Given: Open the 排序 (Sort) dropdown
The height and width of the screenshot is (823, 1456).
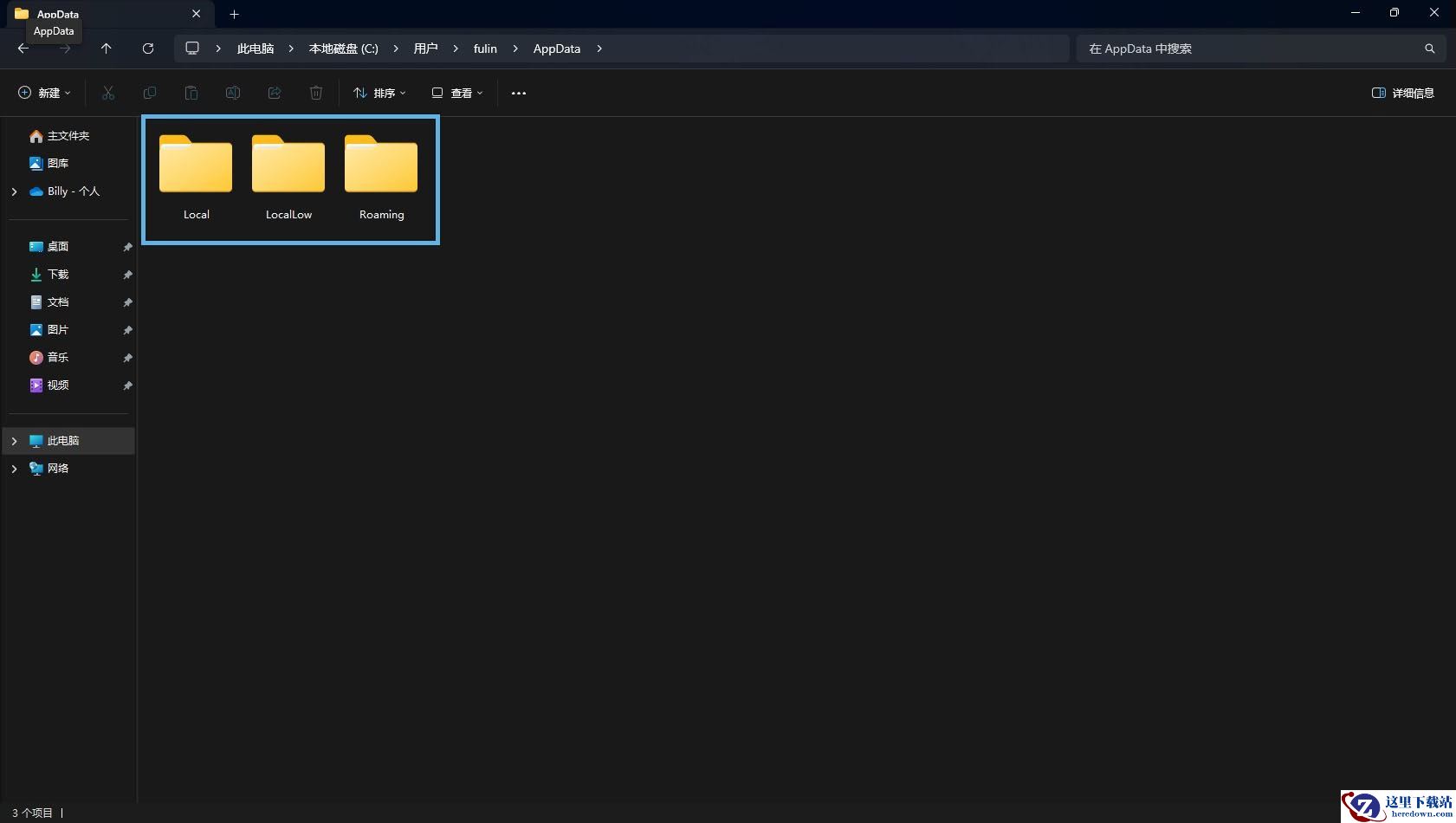Looking at the screenshot, I should [379, 93].
